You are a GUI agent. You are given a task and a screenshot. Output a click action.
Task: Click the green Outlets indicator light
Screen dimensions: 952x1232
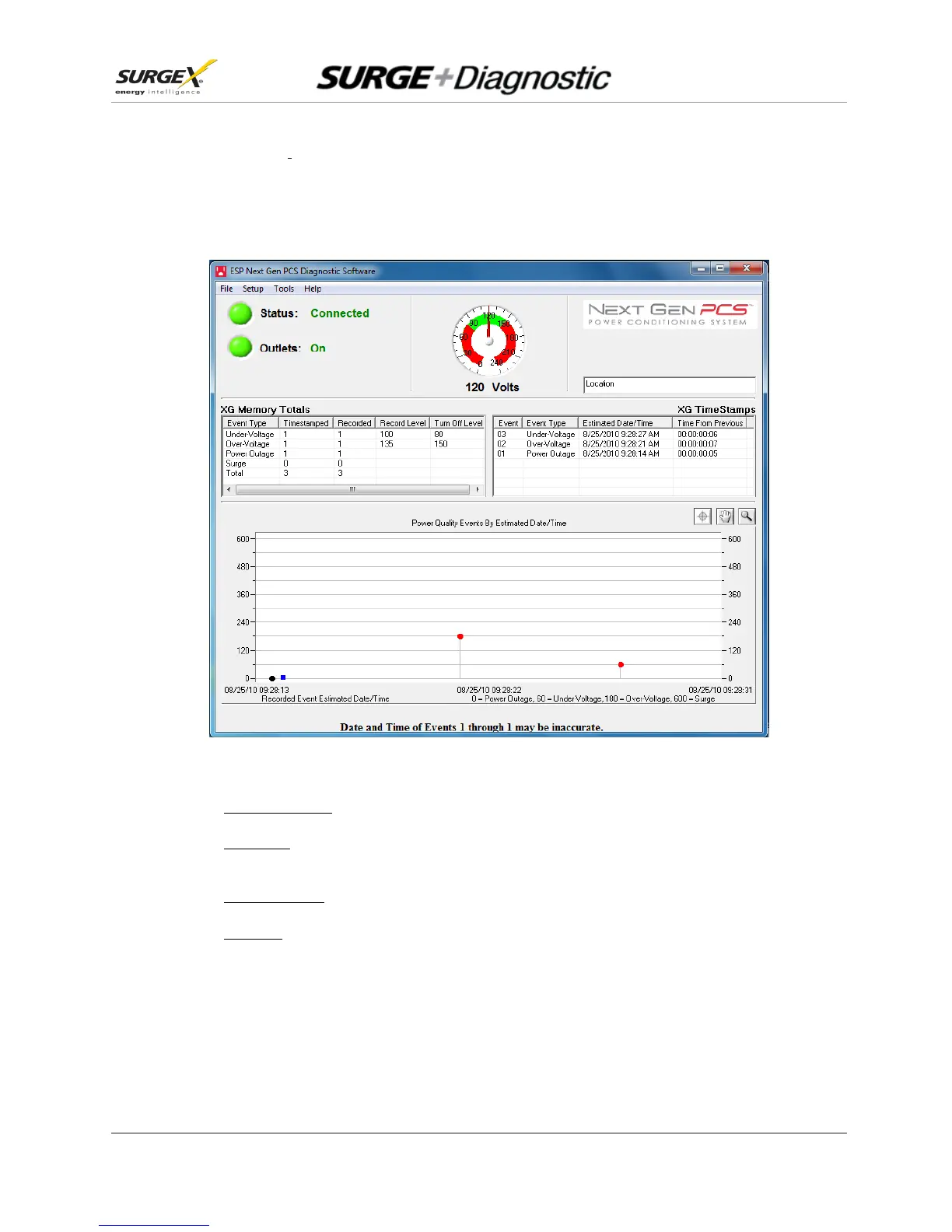[x=240, y=347]
